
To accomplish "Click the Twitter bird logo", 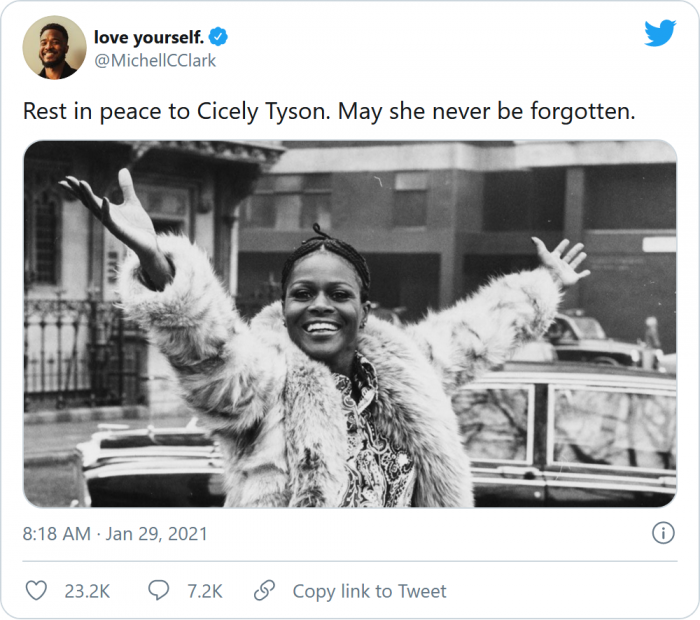I will point(660,33).
